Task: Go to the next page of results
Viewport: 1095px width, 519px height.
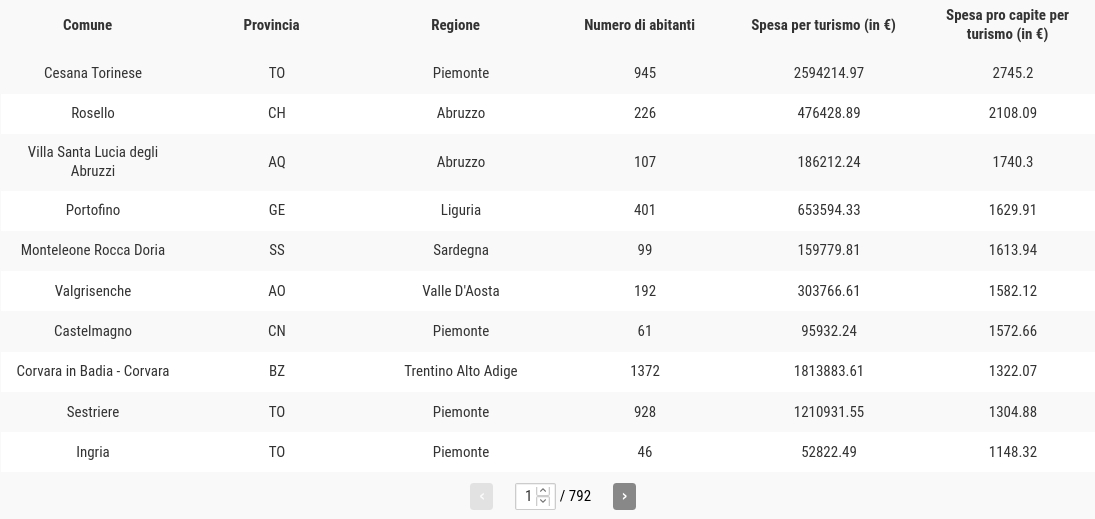Action: (624, 496)
